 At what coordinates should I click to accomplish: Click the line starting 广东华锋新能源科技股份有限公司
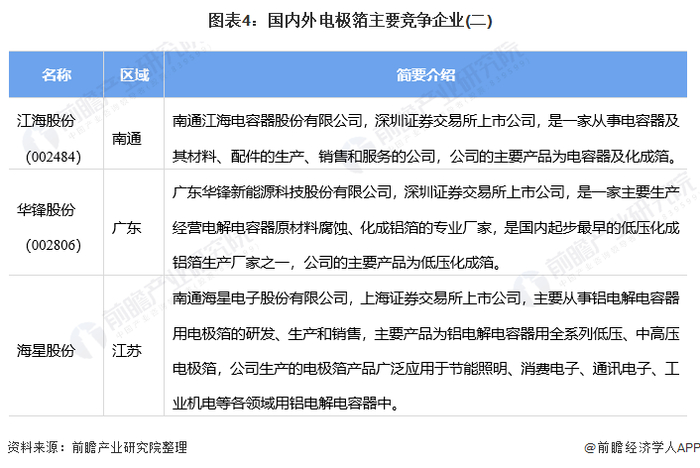click(425, 192)
